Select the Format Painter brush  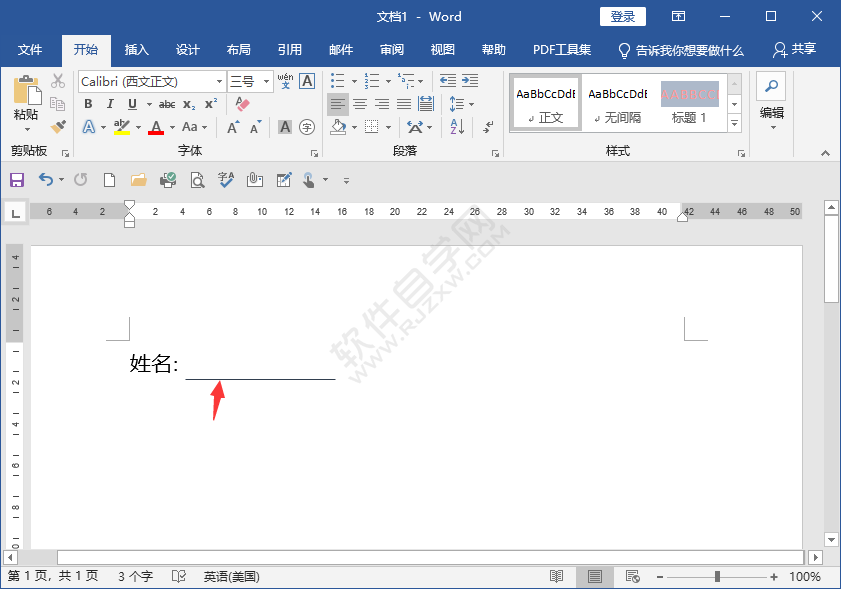point(58,127)
